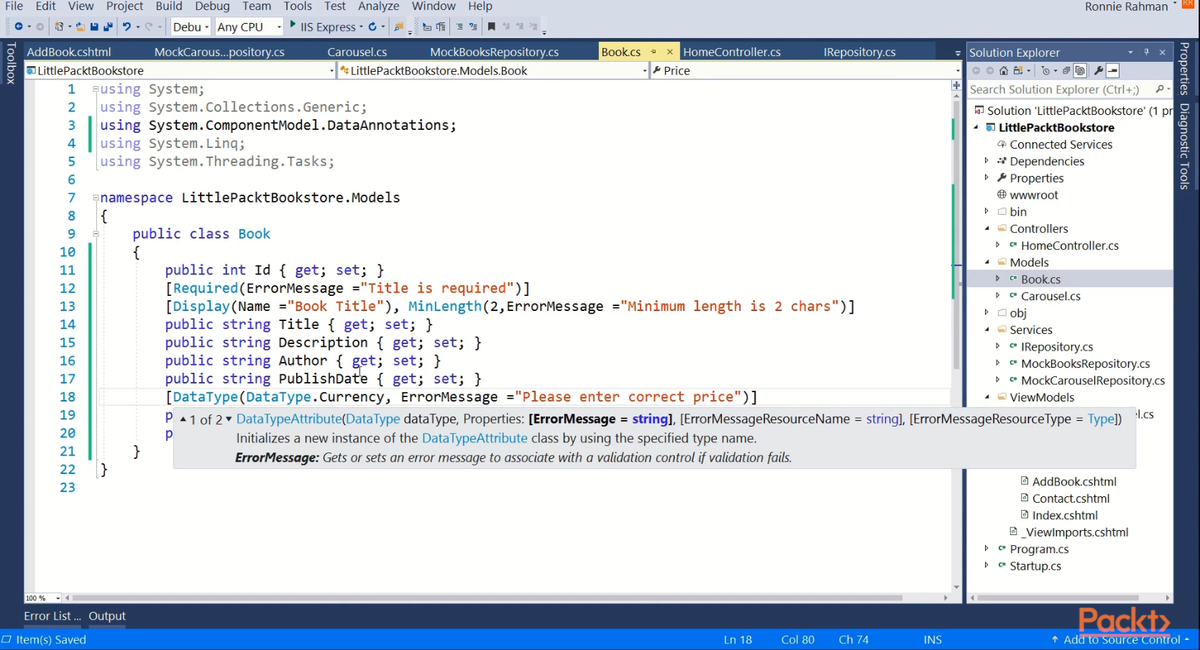Click the Uncomment Selected Lines icon
Image resolution: width=1200 pixels, height=650 pixels.
473,26
